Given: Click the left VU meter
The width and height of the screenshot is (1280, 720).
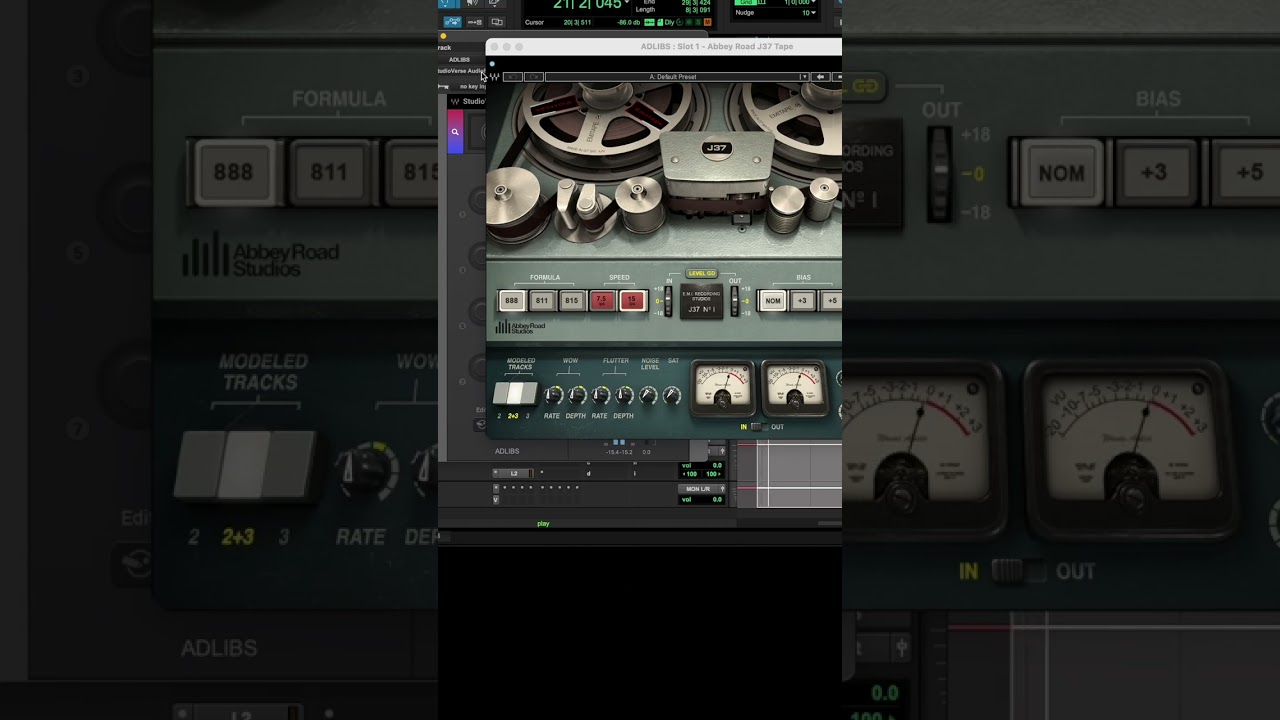Looking at the screenshot, I should 724,388.
